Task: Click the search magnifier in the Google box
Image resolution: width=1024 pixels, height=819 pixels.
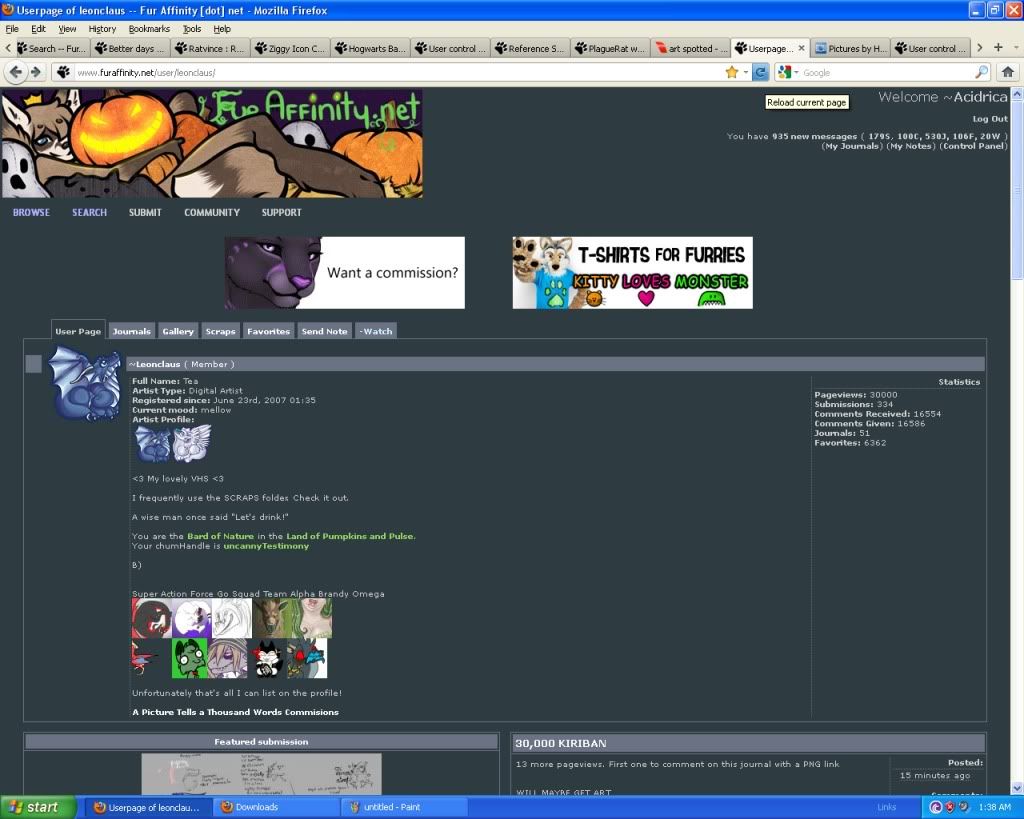Action: [981, 72]
